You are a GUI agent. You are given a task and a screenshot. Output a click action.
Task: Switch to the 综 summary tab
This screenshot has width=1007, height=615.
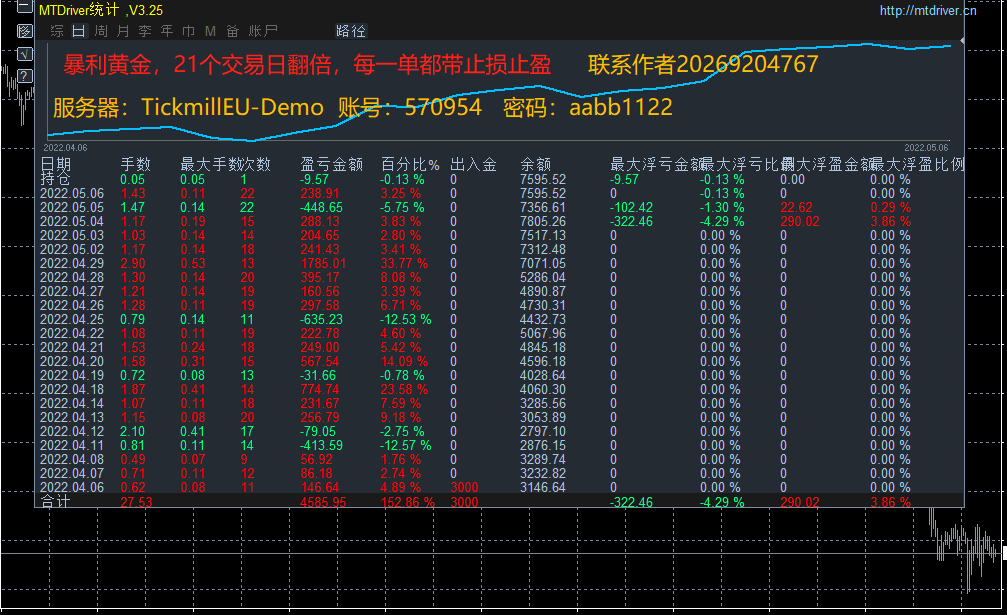coord(57,31)
